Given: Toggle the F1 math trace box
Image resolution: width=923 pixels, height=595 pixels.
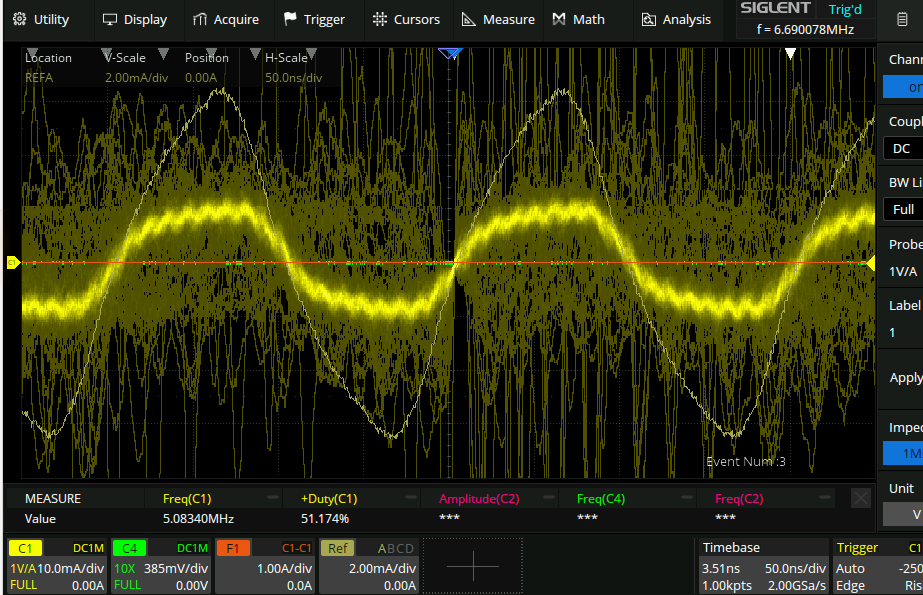Looking at the screenshot, I should pyautogui.click(x=265, y=565).
